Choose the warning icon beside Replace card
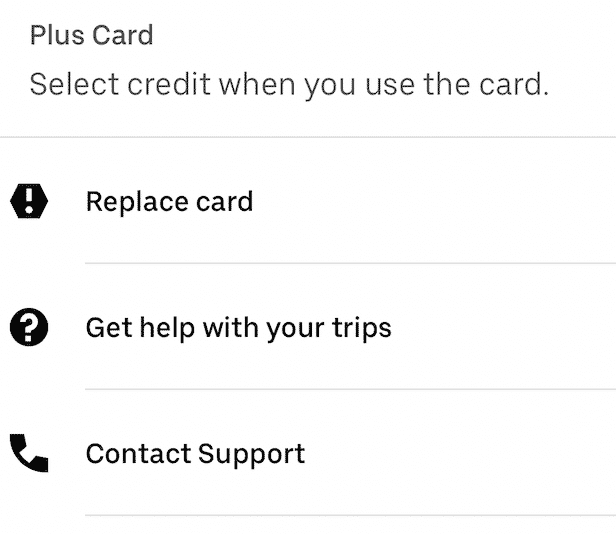The width and height of the screenshot is (616, 534). pos(29,201)
